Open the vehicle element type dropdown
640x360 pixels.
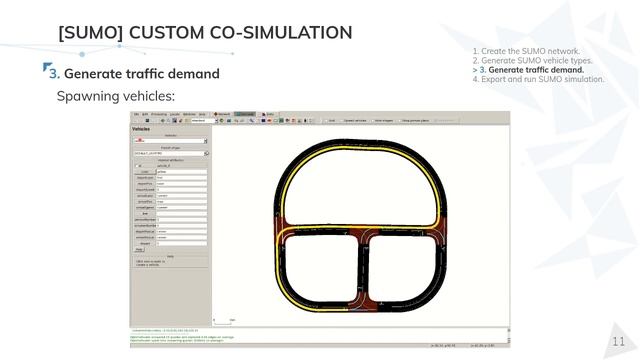pos(171,141)
